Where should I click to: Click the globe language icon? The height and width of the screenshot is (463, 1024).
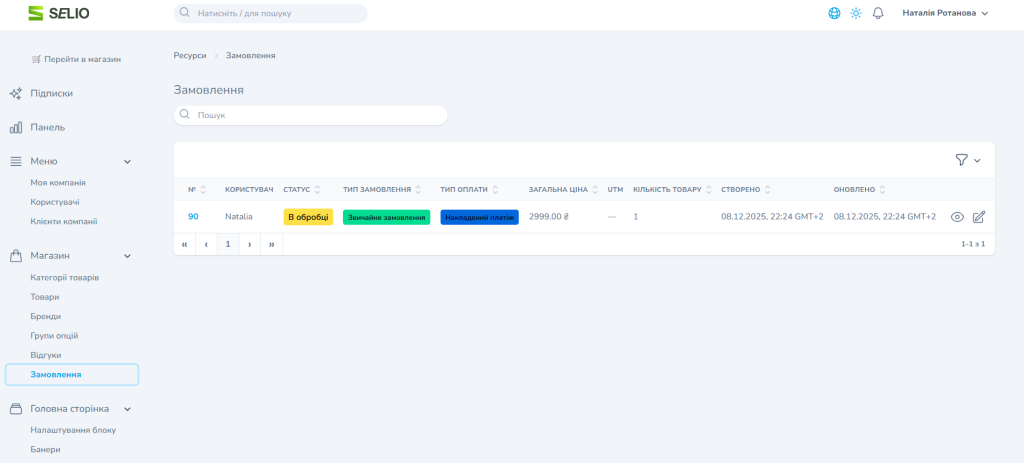click(834, 13)
